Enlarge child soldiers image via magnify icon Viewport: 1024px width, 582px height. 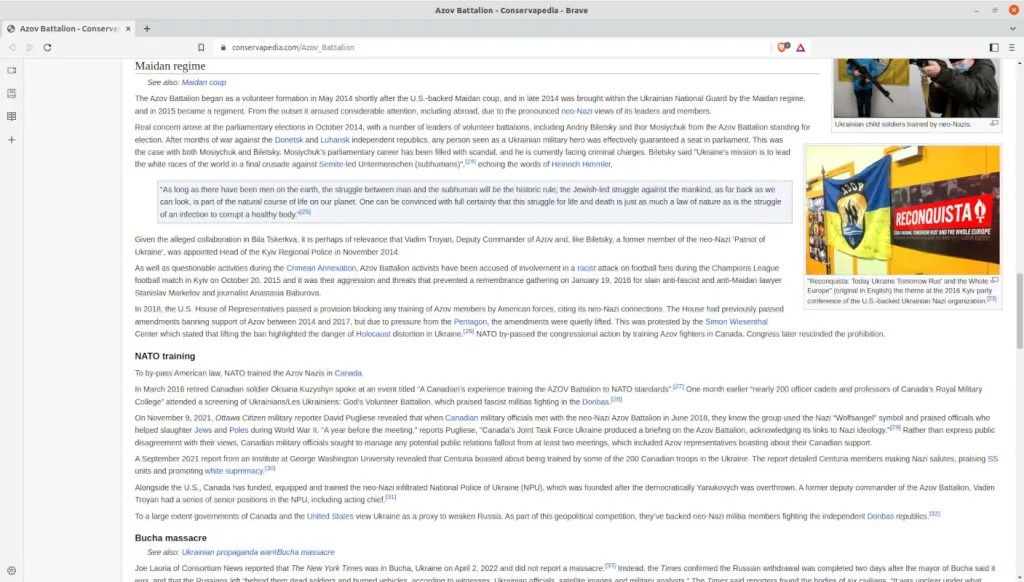[x=994, y=124]
